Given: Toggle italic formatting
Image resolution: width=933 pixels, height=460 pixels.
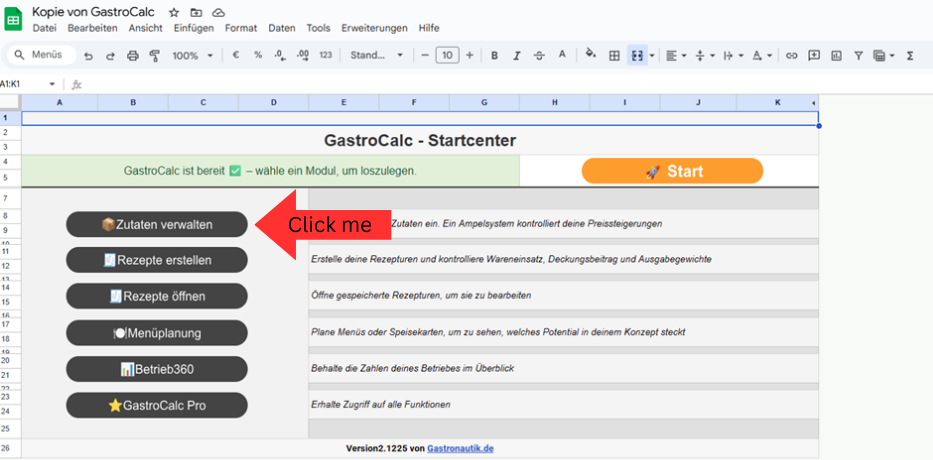Looking at the screenshot, I should tap(516, 55).
